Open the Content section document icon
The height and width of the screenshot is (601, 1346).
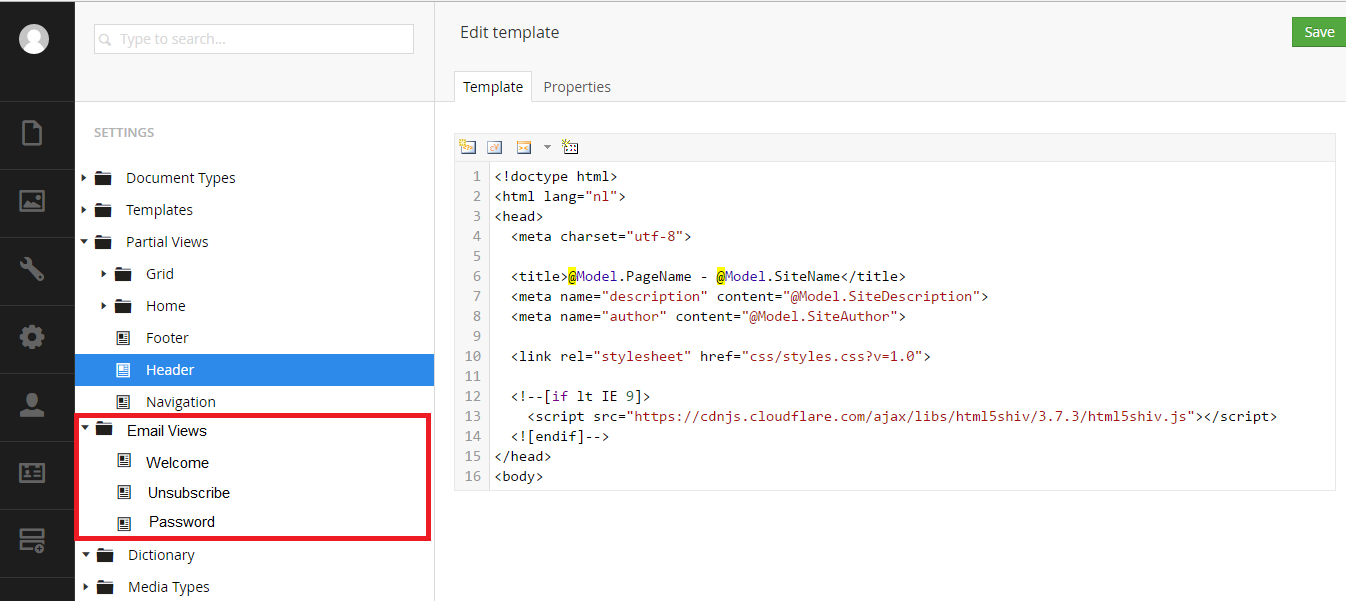click(x=32, y=133)
